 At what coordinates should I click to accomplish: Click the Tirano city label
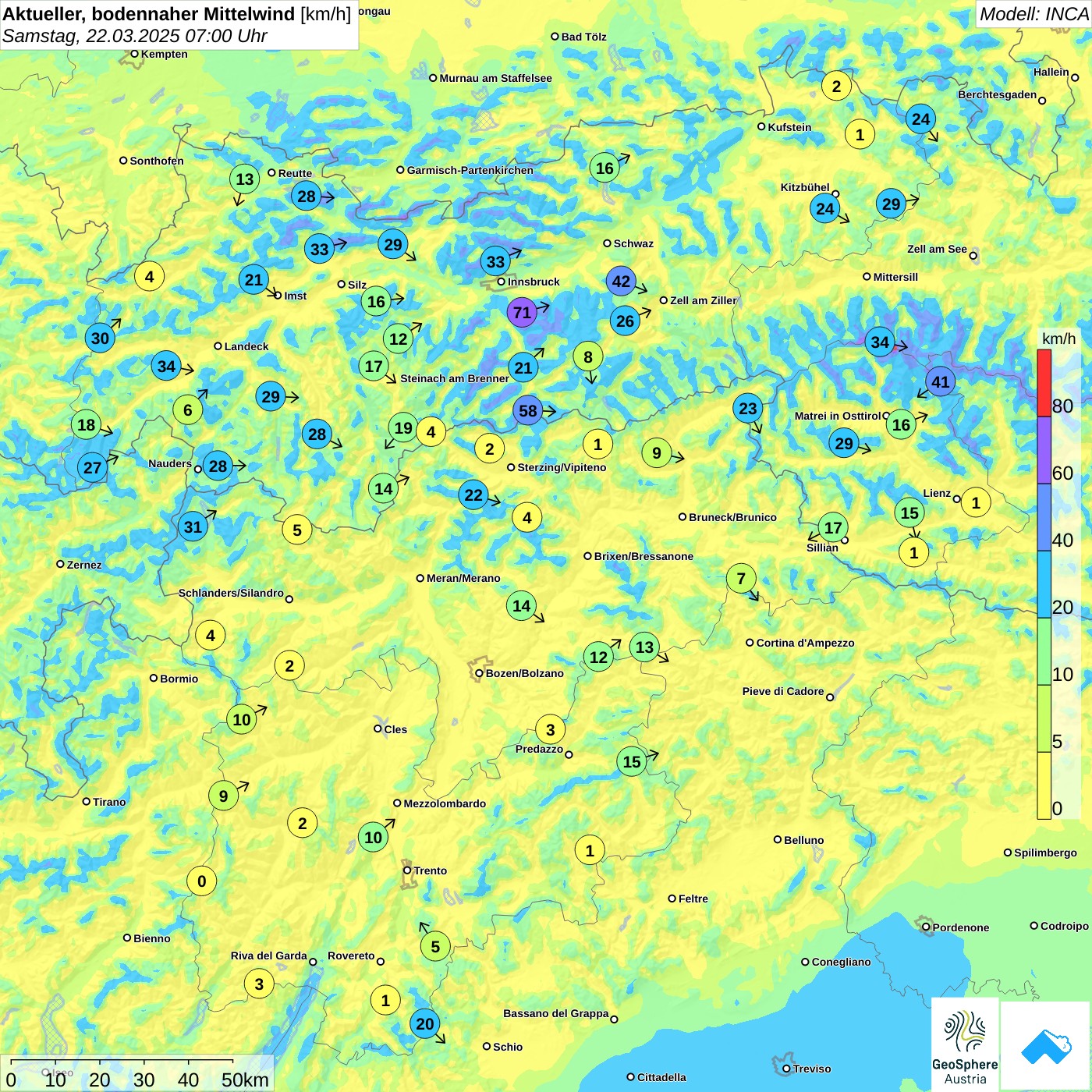click(109, 802)
